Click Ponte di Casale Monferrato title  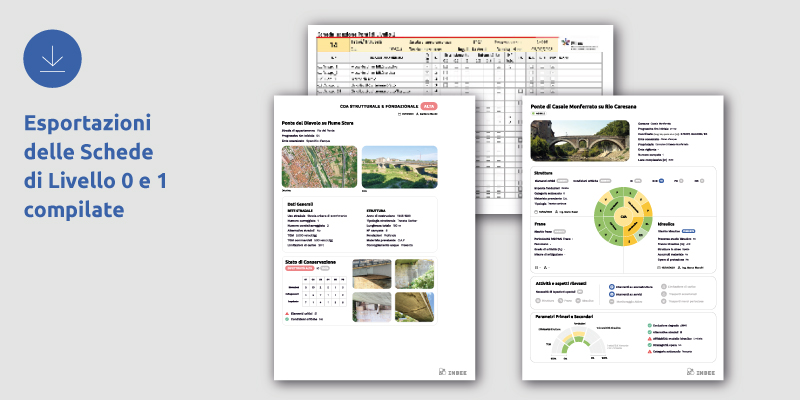point(582,106)
